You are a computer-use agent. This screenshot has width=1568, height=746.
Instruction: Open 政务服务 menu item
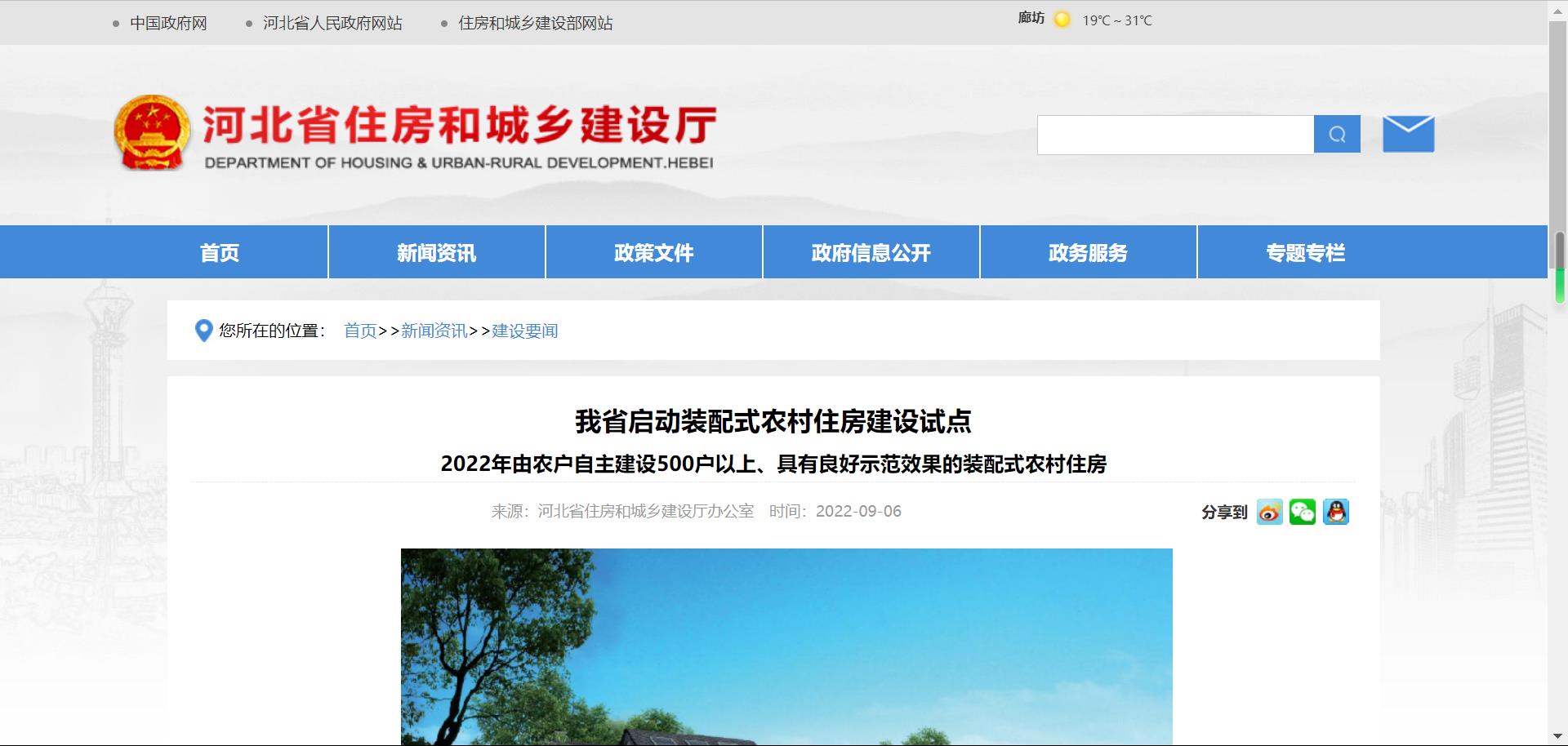(1088, 252)
